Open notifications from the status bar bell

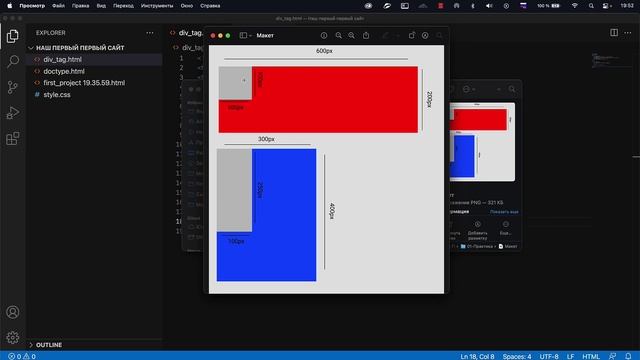tap(628, 356)
